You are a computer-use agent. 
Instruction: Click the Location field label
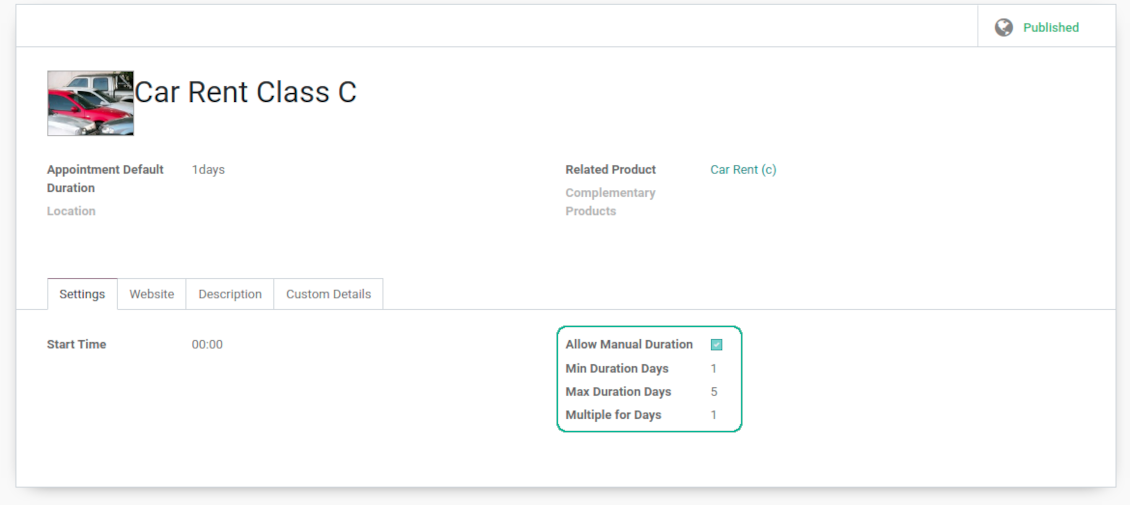point(71,211)
